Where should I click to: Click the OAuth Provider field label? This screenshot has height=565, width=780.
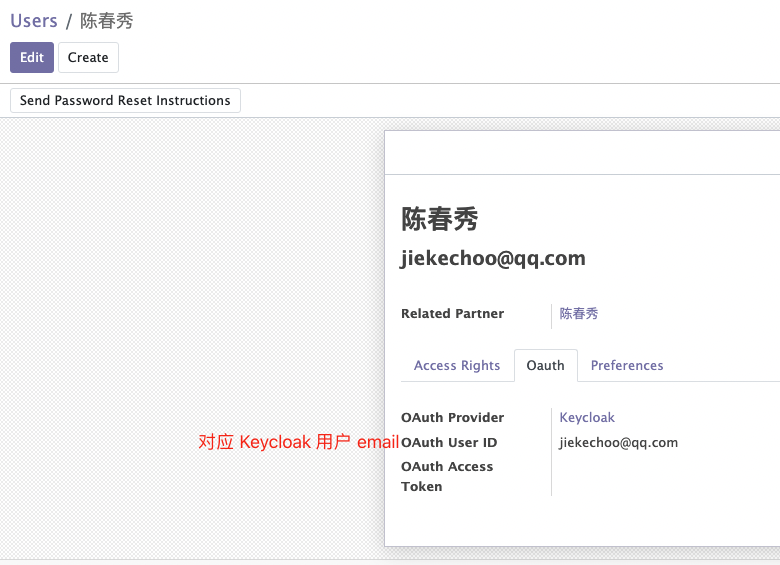coord(452,417)
